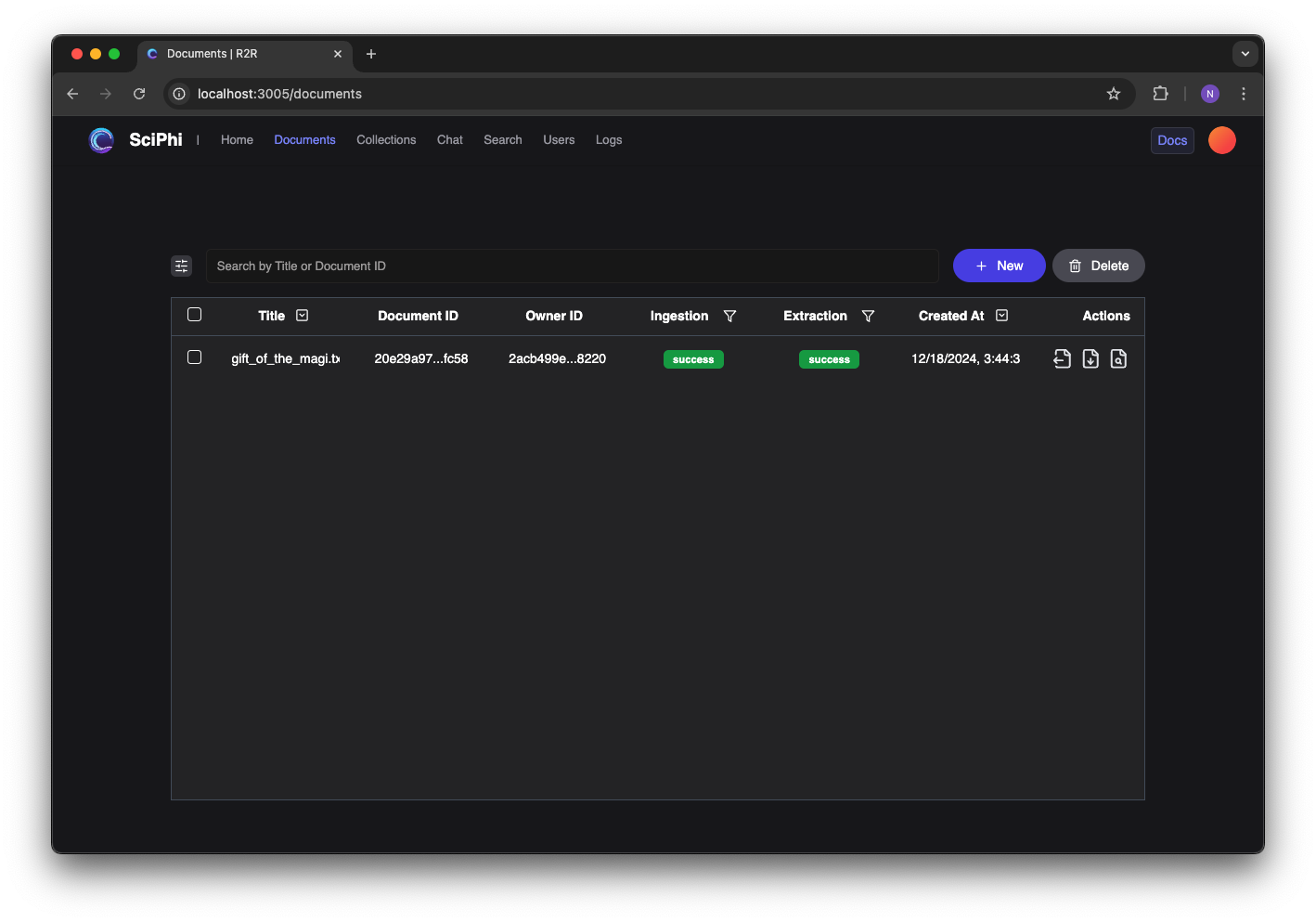The width and height of the screenshot is (1316, 922).
Task: Open the Documents nav item
Action: [304, 140]
